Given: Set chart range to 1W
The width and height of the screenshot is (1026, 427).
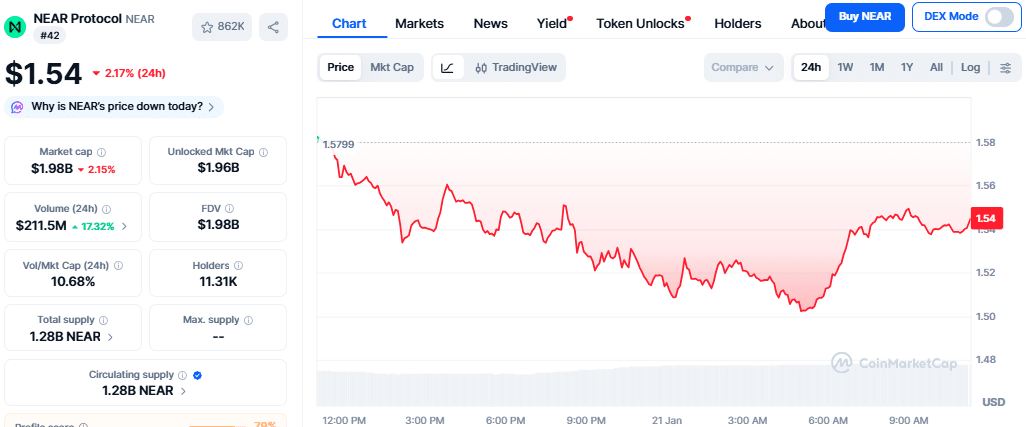Looking at the screenshot, I should pyautogui.click(x=845, y=67).
